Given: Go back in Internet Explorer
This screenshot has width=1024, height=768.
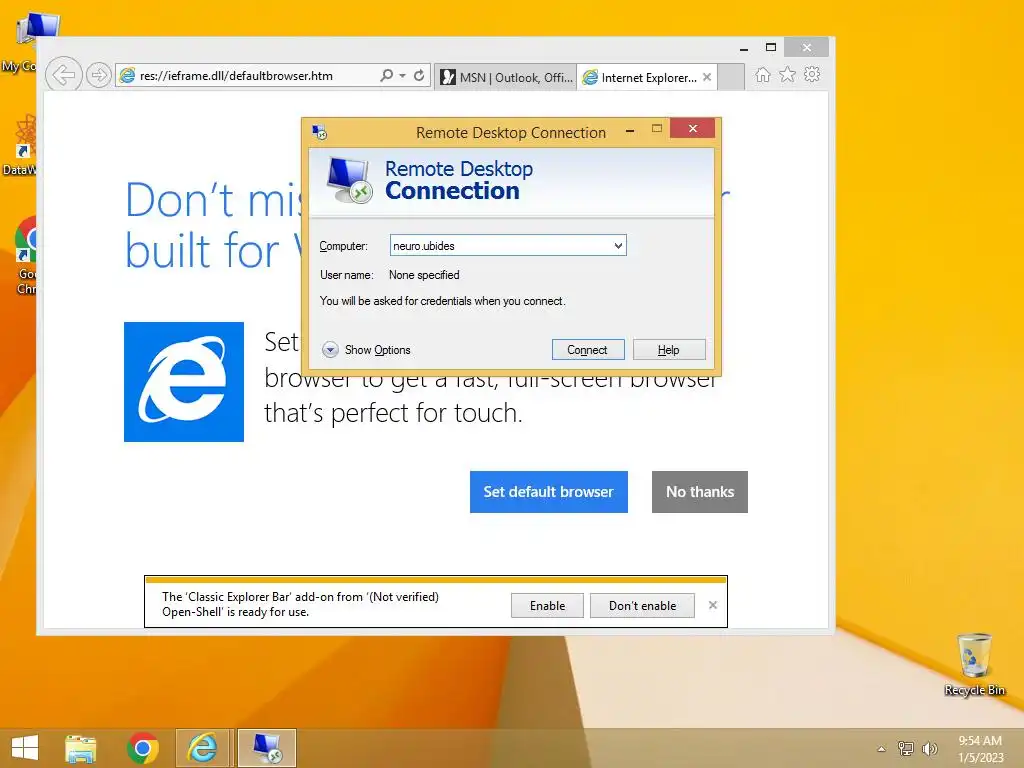Looking at the screenshot, I should pyautogui.click(x=63, y=75).
